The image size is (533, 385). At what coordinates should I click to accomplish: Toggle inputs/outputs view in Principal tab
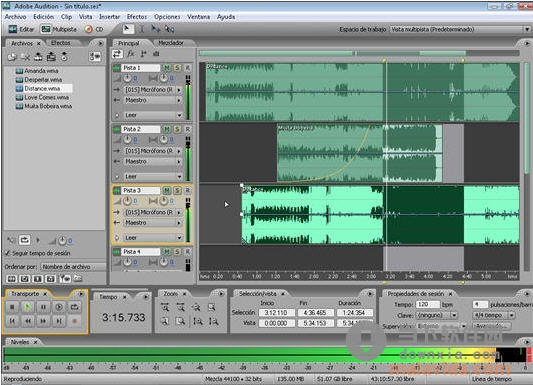point(117,54)
